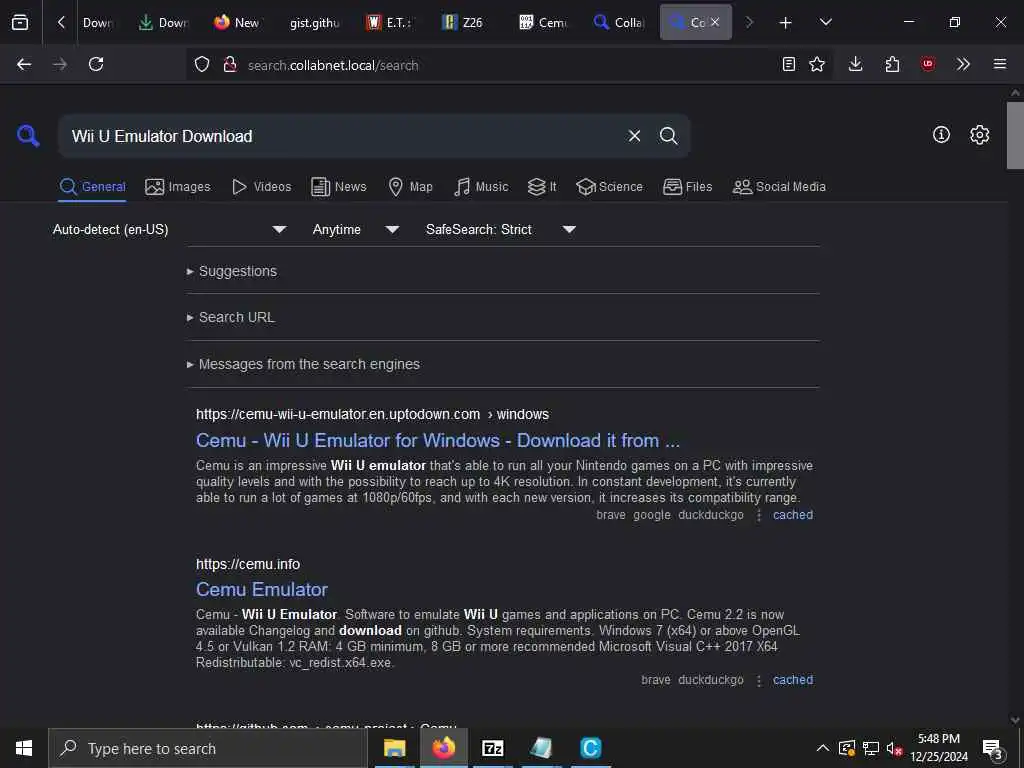Open Firefox application menu
This screenshot has height=768, width=1024.
click(1000, 64)
